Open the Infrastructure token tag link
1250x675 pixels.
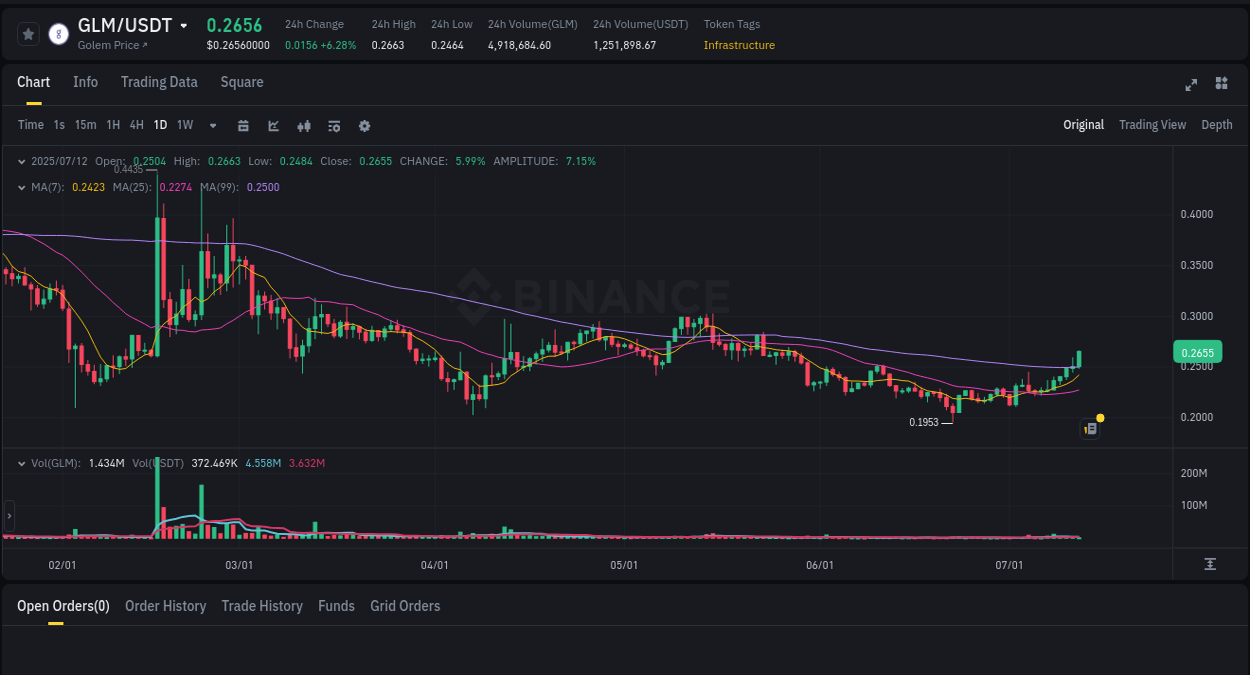[x=739, y=45]
